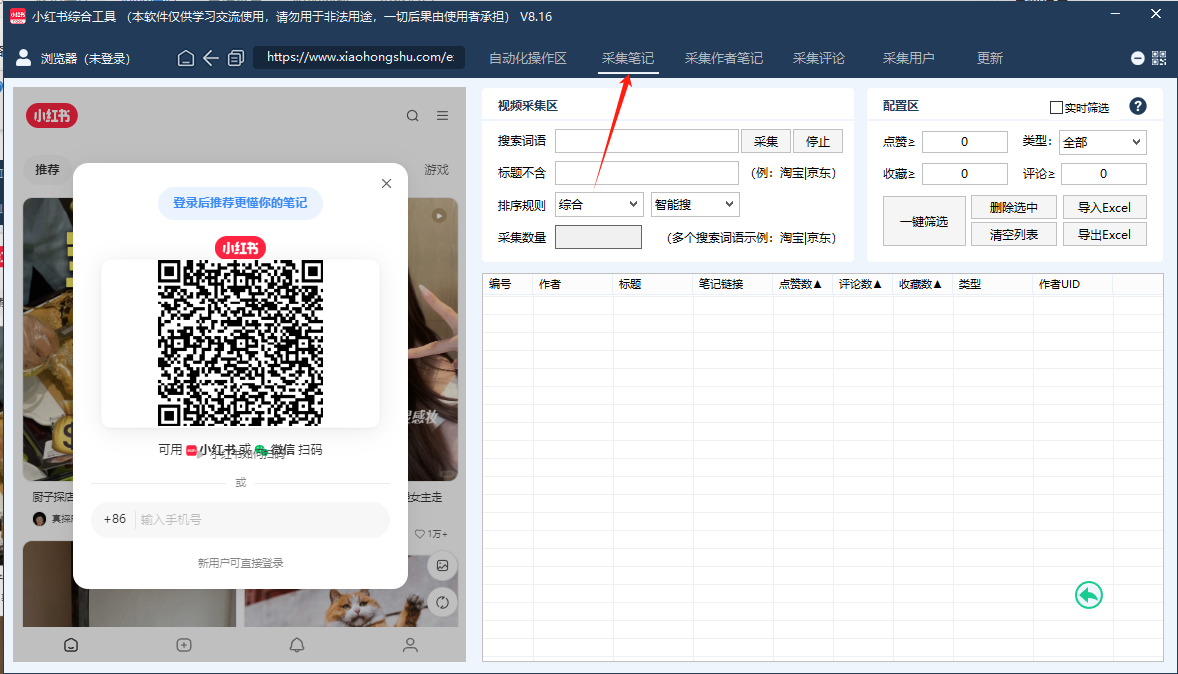This screenshot has height=674, width=1178.
Task: Switch to the 自动化操作区 tab
Action: click(528, 59)
